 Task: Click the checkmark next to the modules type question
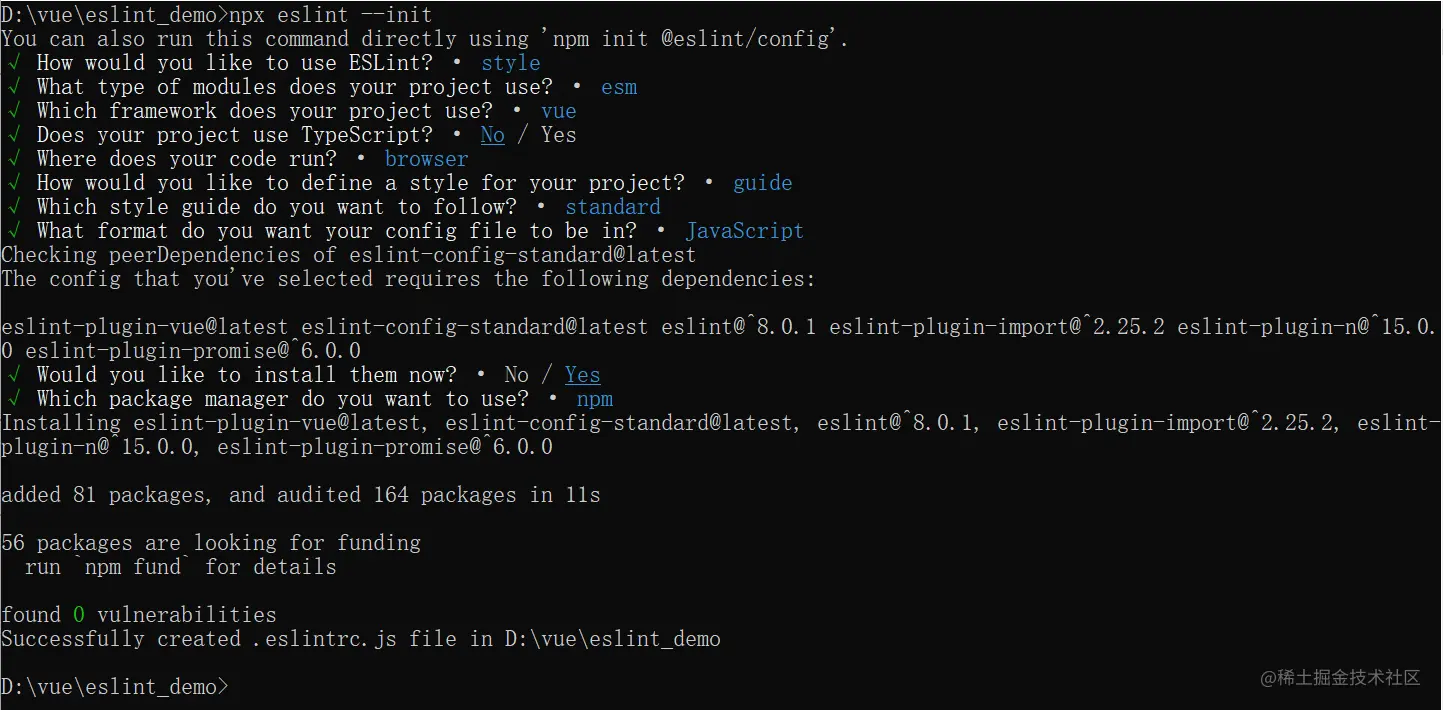pyautogui.click(x=13, y=87)
